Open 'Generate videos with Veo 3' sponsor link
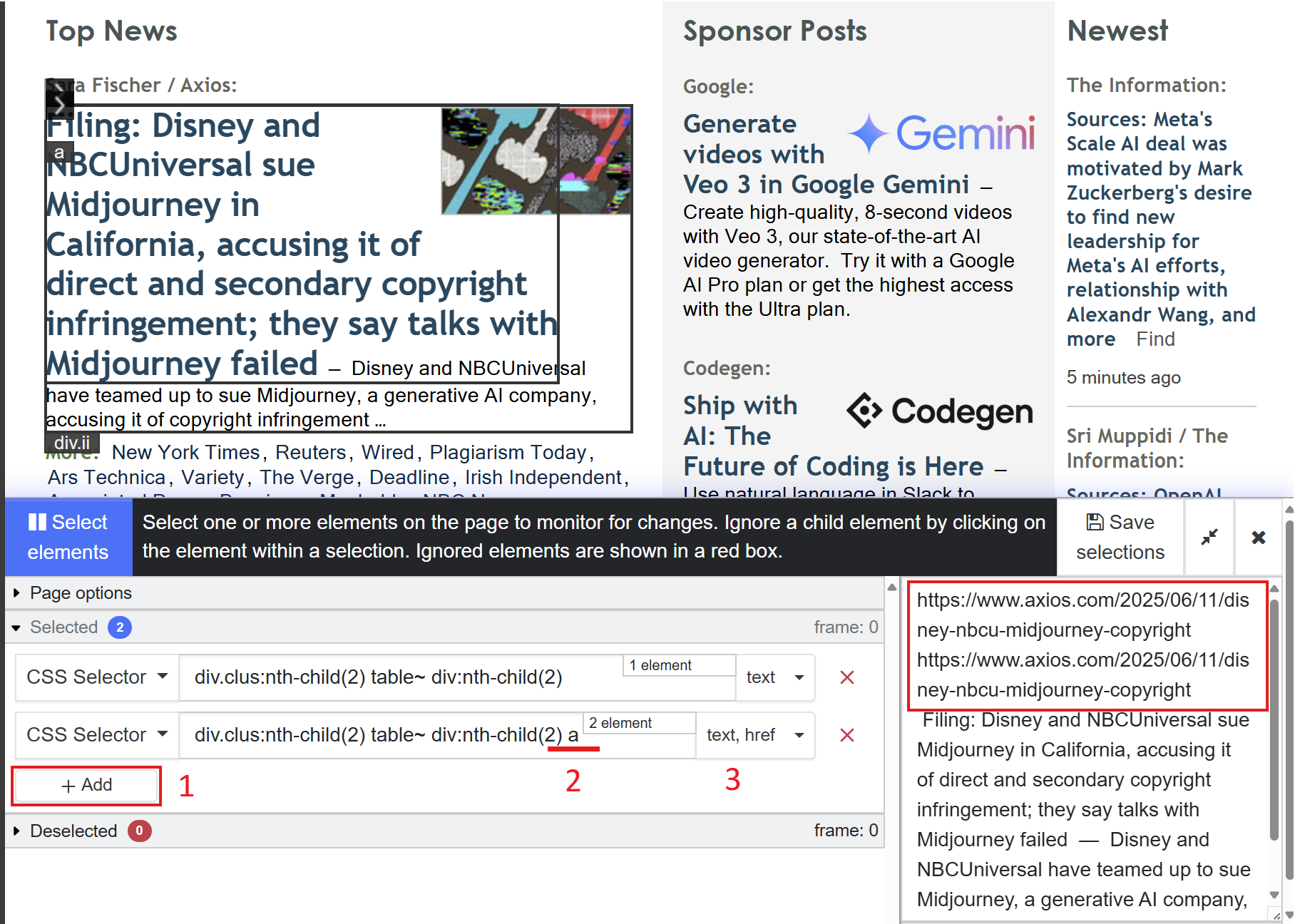 [826, 154]
